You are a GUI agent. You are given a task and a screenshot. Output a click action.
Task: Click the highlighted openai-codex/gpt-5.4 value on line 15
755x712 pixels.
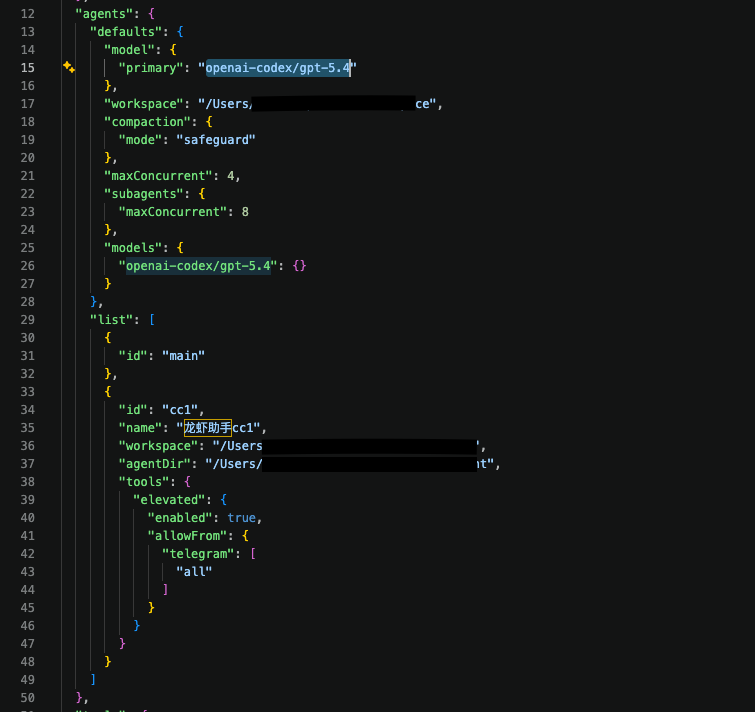coord(278,68)
